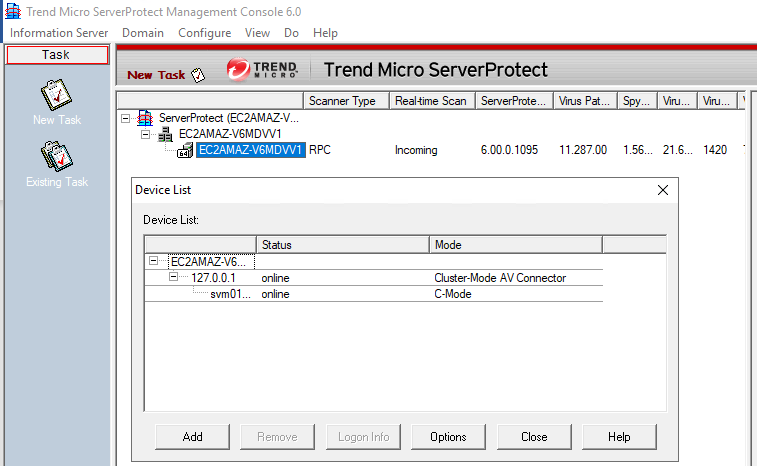This screenshot has width=757, height=466.
Task: Click the domain network icon beside EC2AMAZ-V6MDVV1
Action: pyautogui.click(x=165, y=134)
